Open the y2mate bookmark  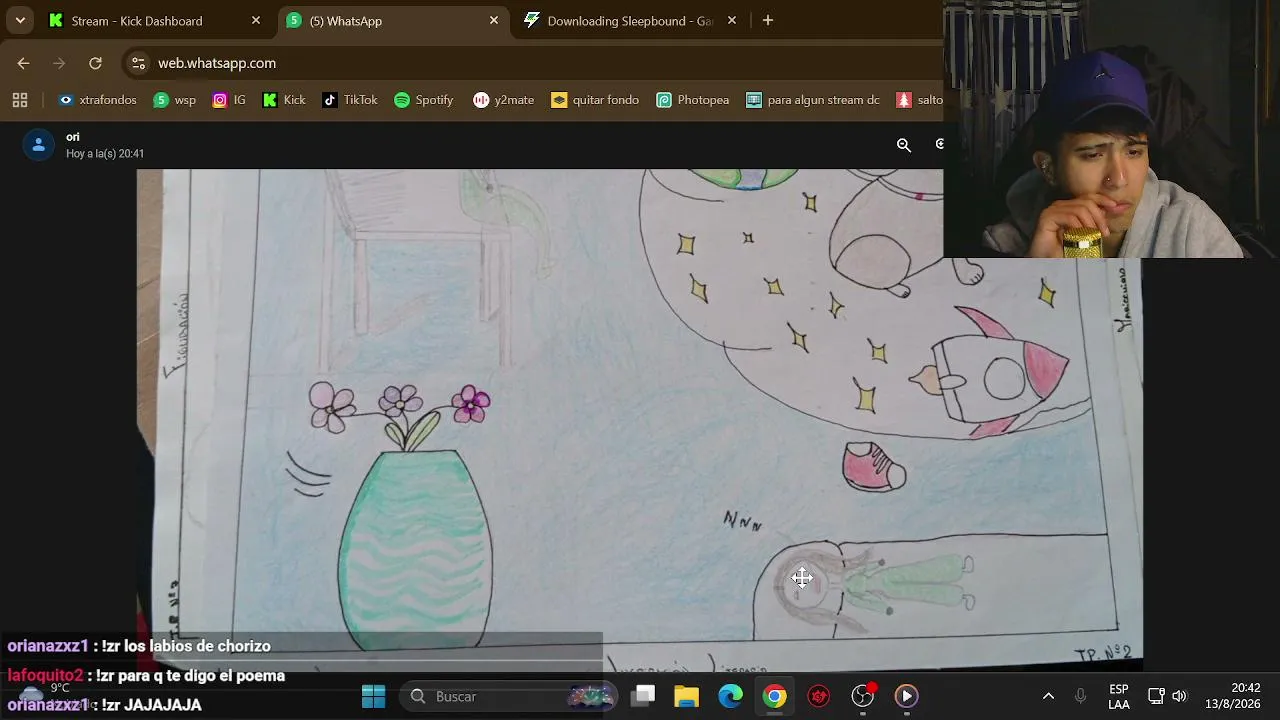pyautogui.click(x=504, y=100)
